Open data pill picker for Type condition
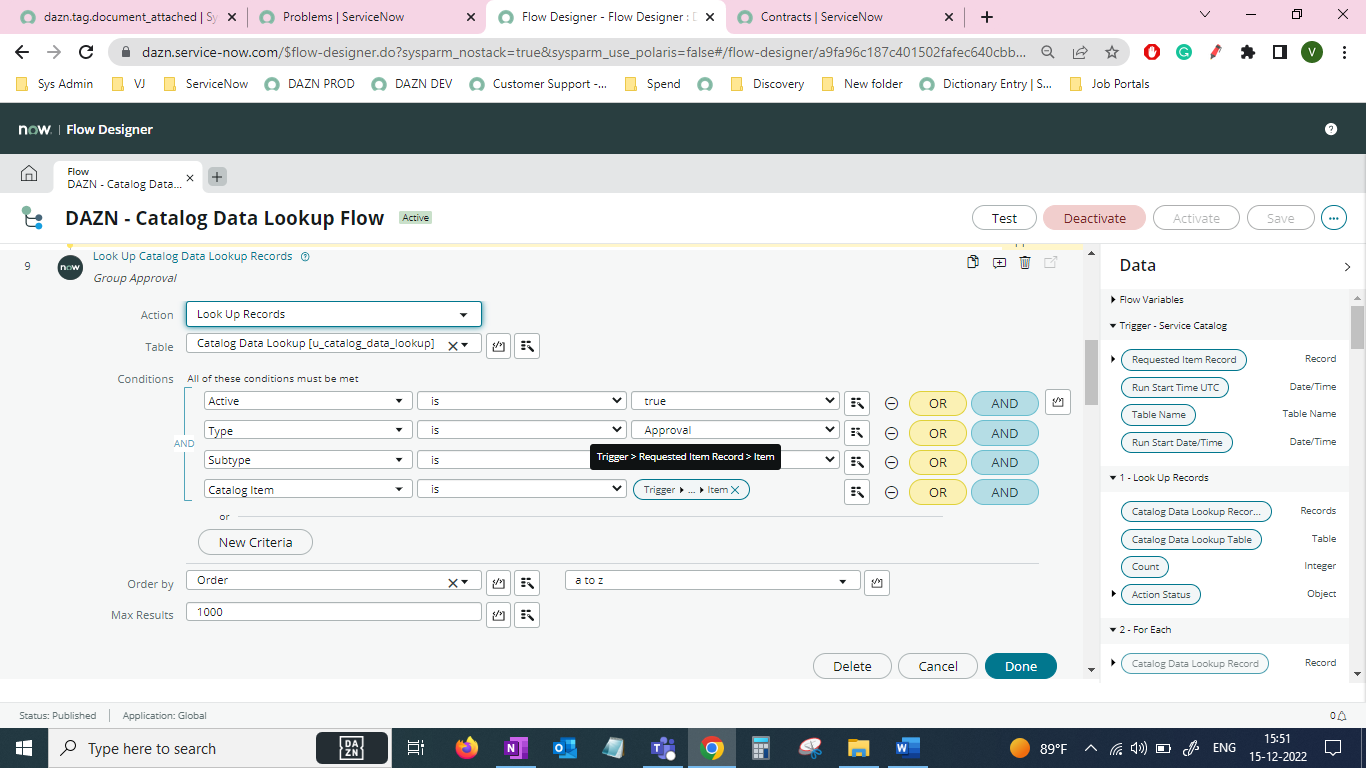The image size is (1366, 768). point(856,433)
